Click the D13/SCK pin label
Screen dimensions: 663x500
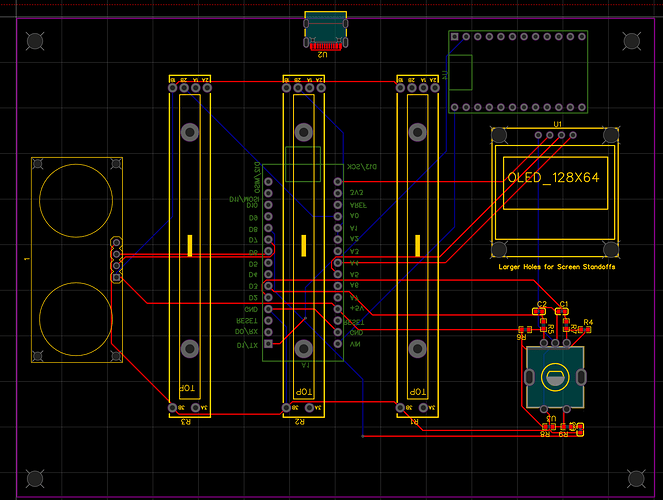(362, 167)
